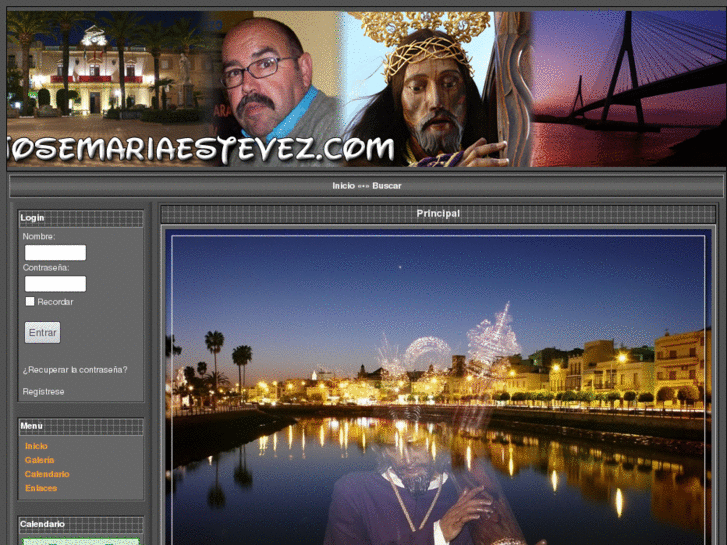
Task: Click the main night river photo
Action: pos(438,387)
